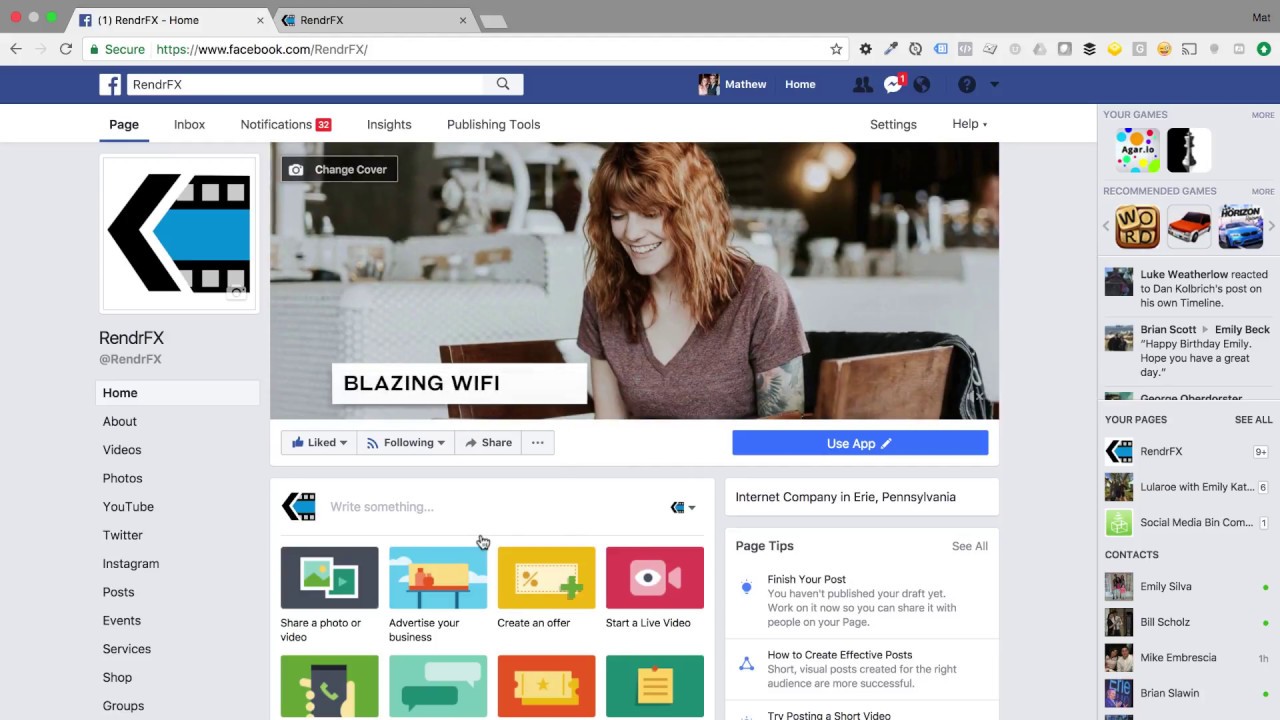This screenshot has height=720, width=1280.
Task: Open the orange car recommended game icon
Action: point(1189,227)
